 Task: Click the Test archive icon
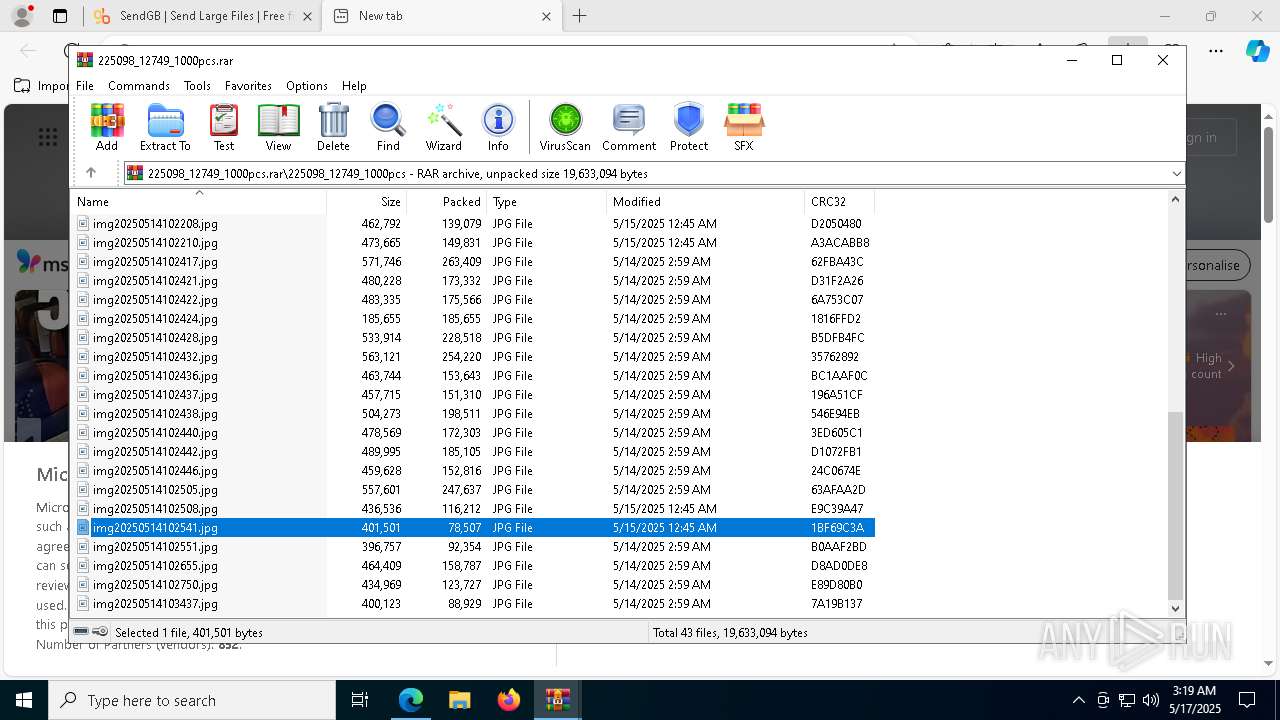pyautogui.click(x=224, y=127)
